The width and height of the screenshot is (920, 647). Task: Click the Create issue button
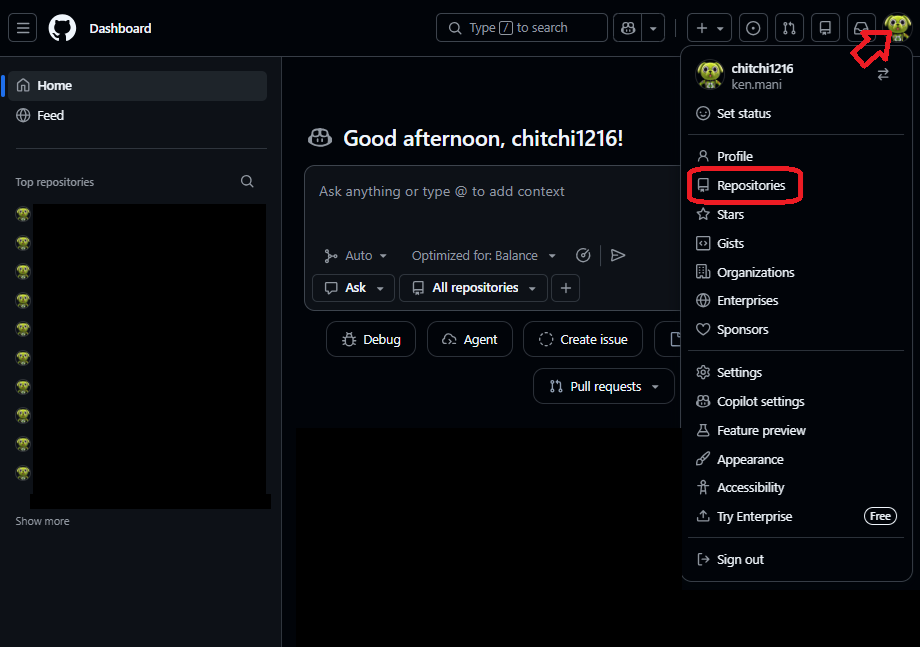(x=583, y=339)
